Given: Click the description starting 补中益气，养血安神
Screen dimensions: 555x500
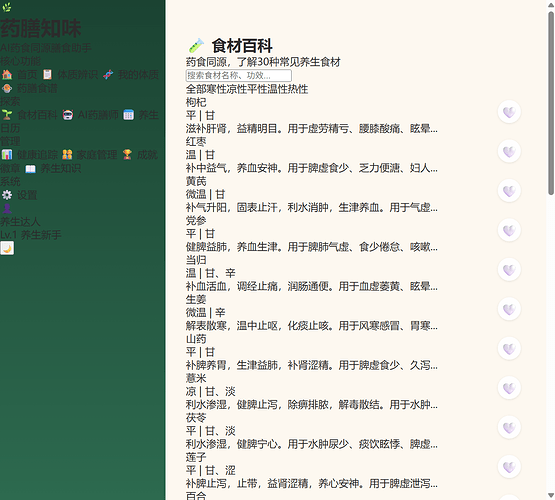Looking at the screenshot, I should [312, 168].
